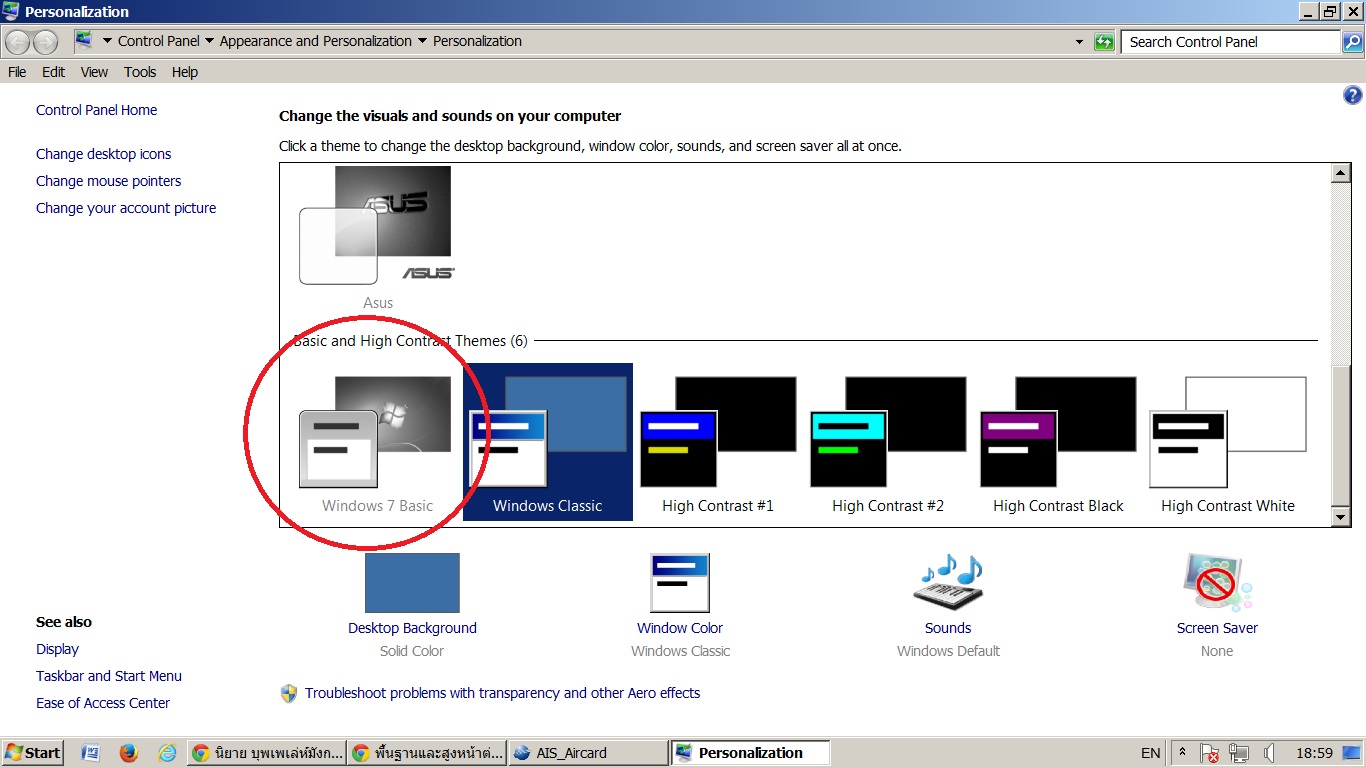Image resolution: width=1366 pixels, height=768 pixels.
Task: Click the Desktop Background text link
Action: [412, 628]
